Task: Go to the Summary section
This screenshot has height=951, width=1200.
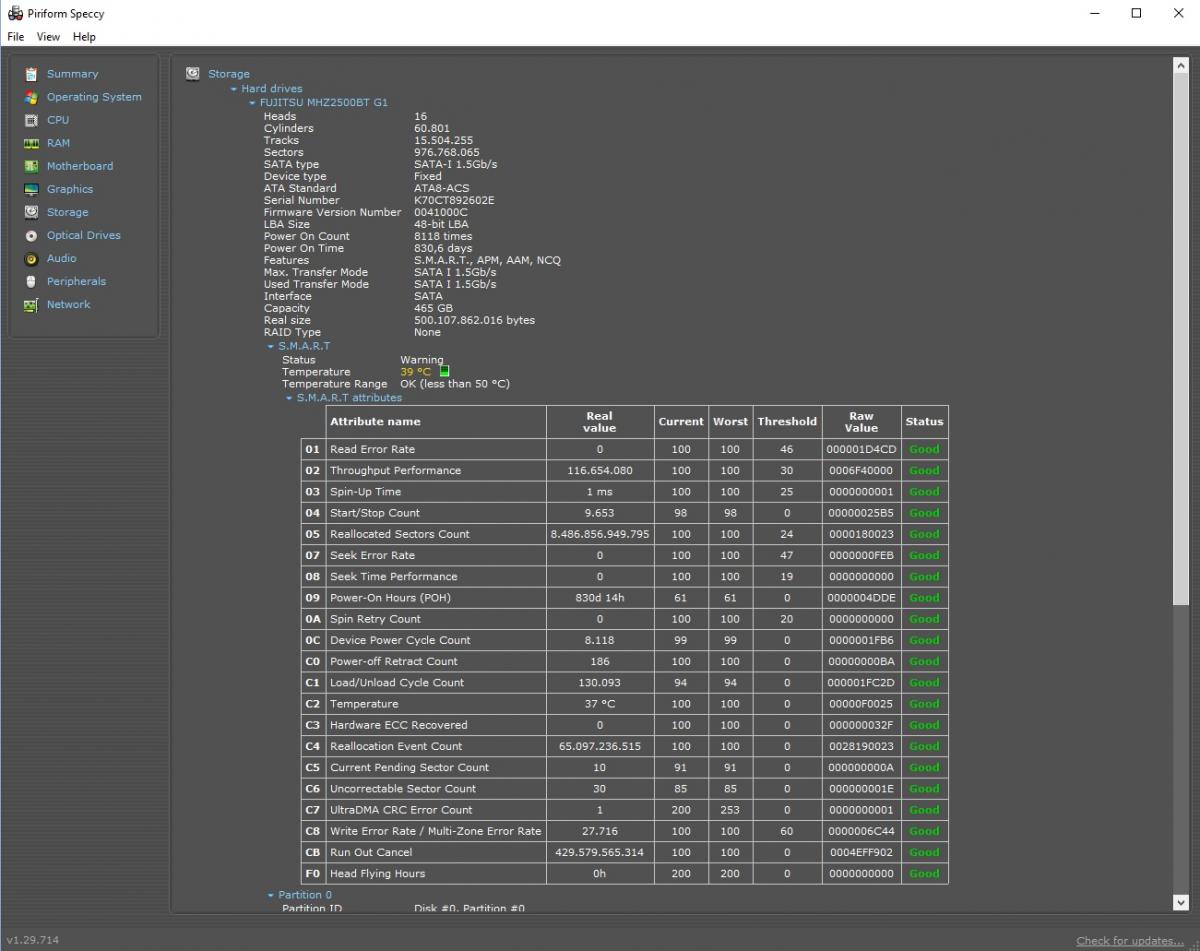Action: [72, 74]
